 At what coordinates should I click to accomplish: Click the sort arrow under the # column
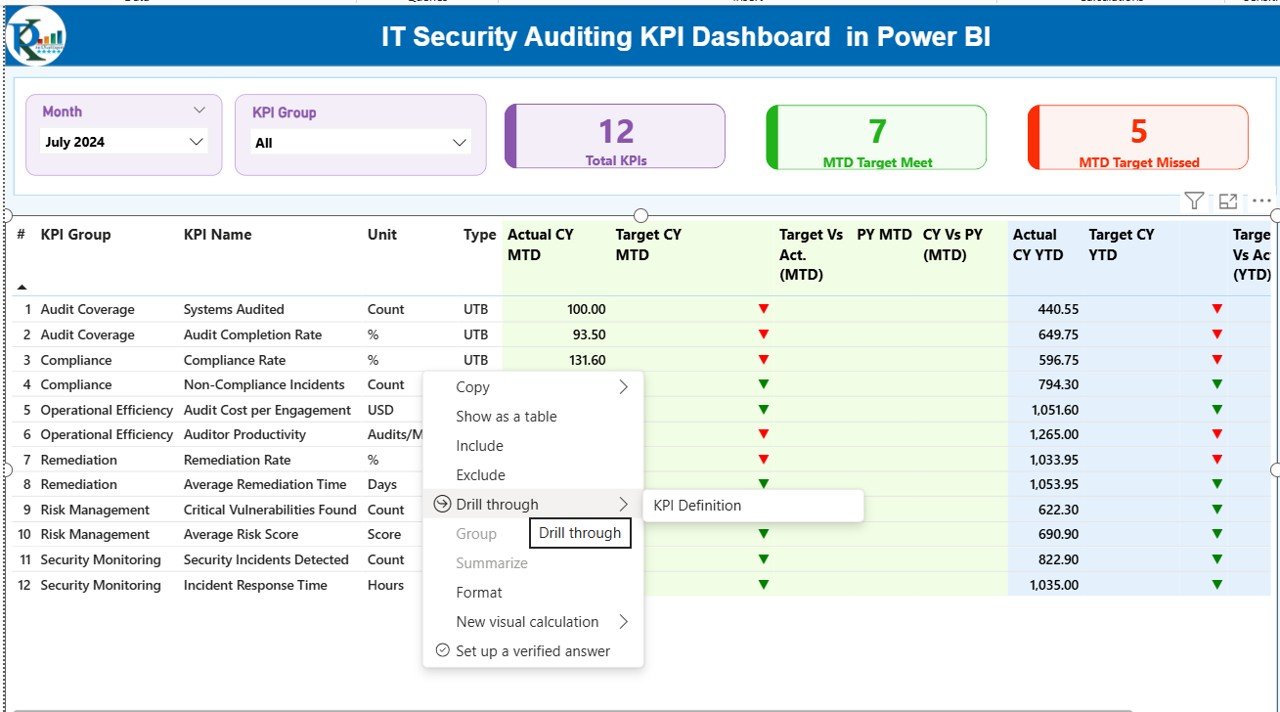pos(22,287)
